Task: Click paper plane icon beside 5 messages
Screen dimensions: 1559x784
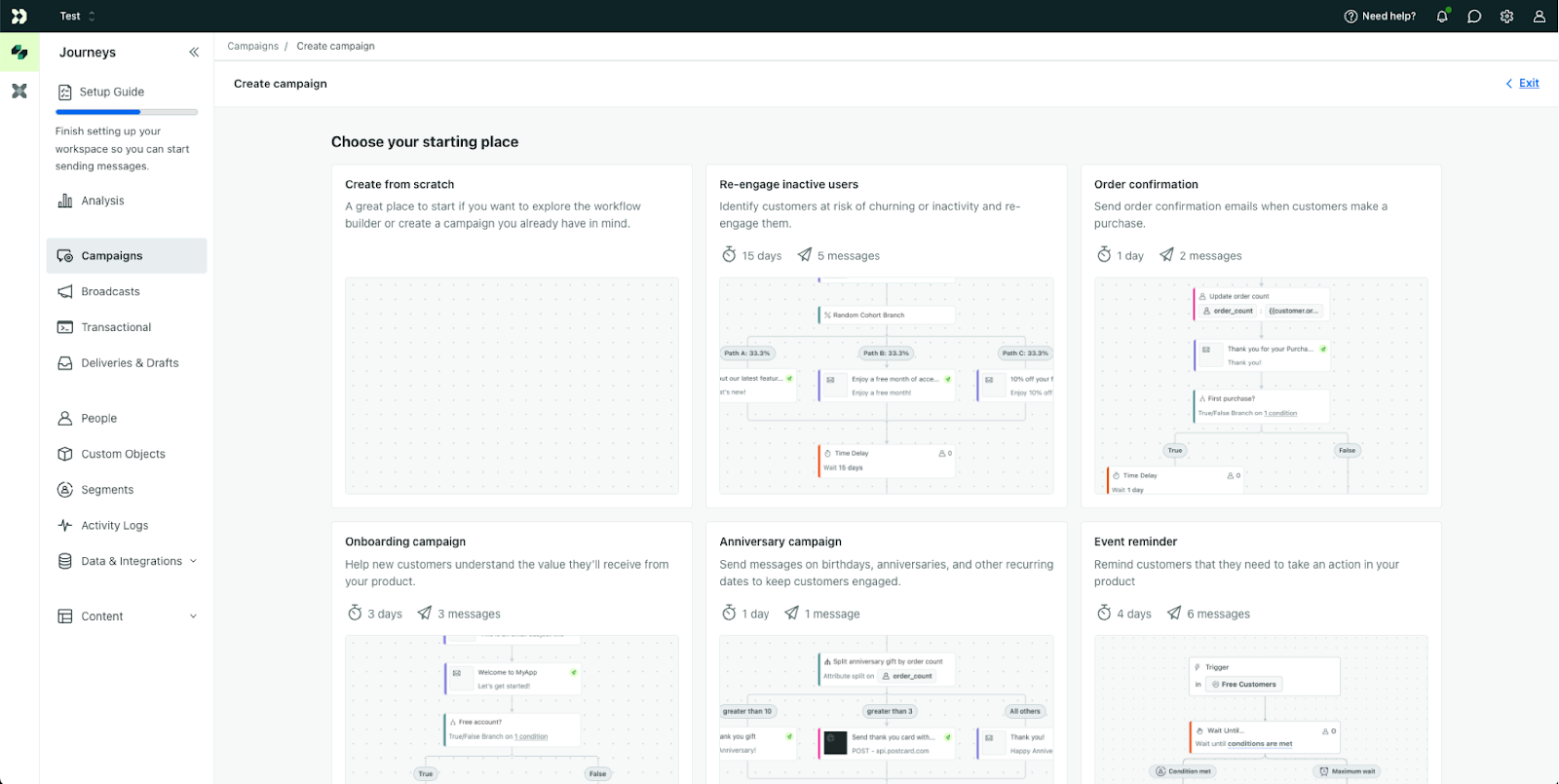Action: tap(805, 255)
